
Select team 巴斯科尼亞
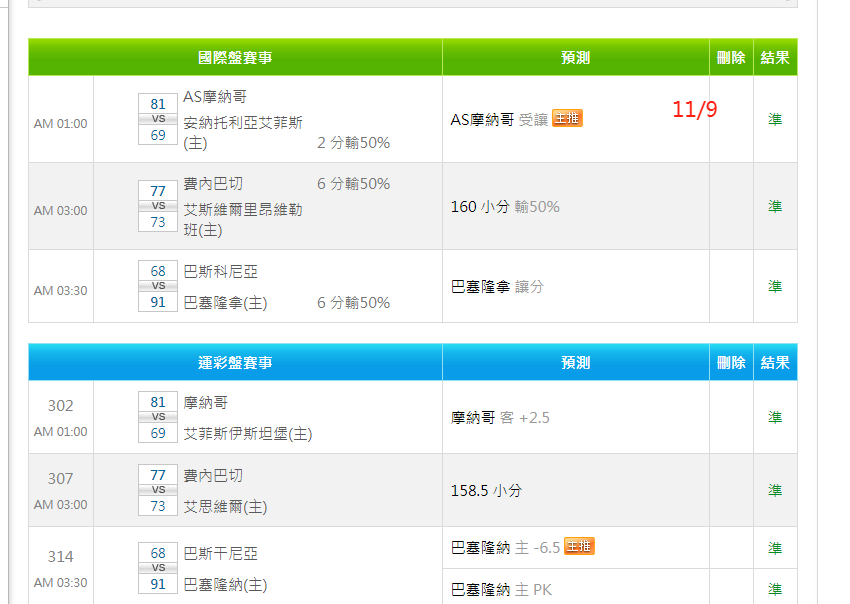(x=220, y=271)
